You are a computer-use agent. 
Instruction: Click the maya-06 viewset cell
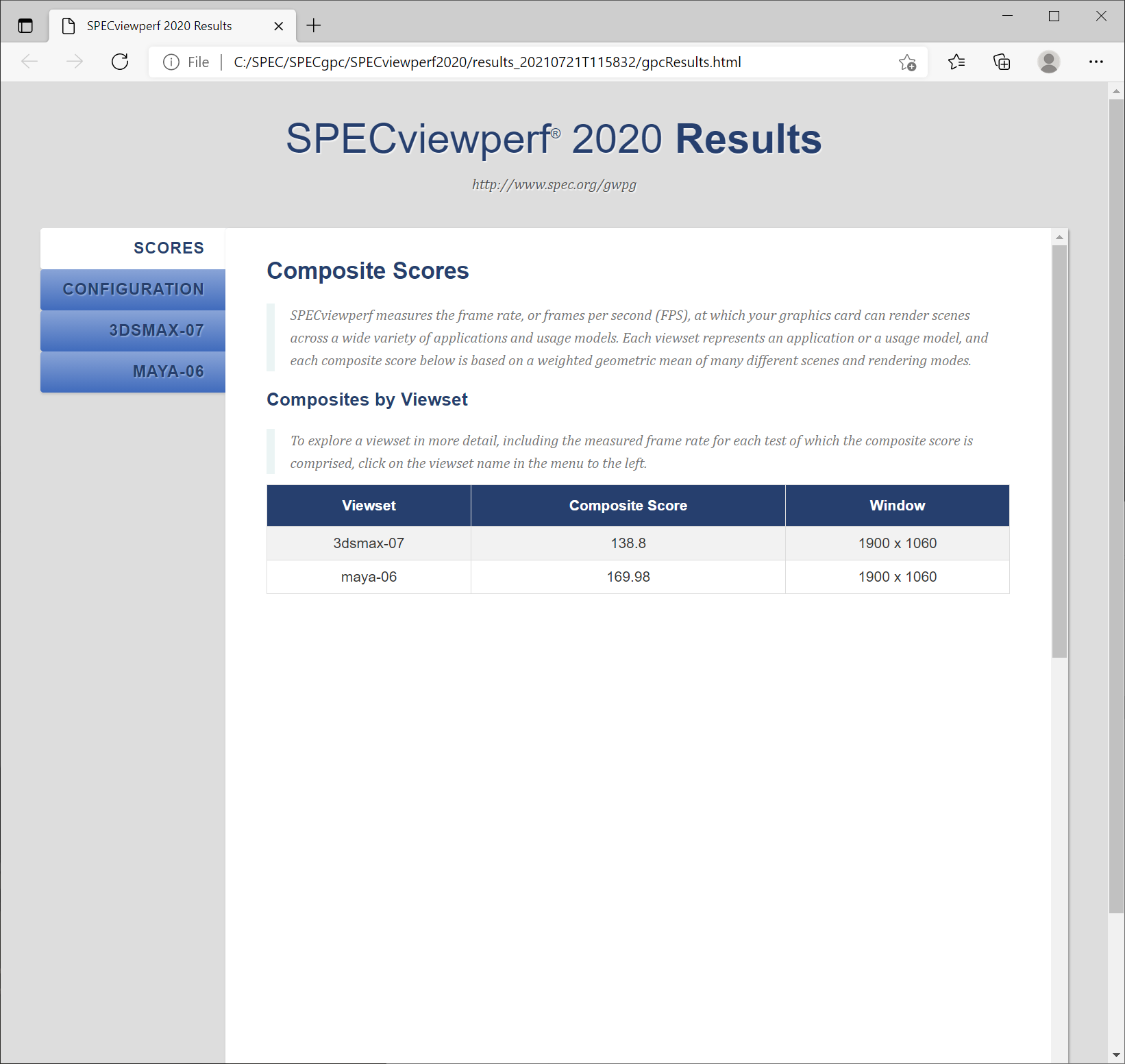tap(369, 577)
